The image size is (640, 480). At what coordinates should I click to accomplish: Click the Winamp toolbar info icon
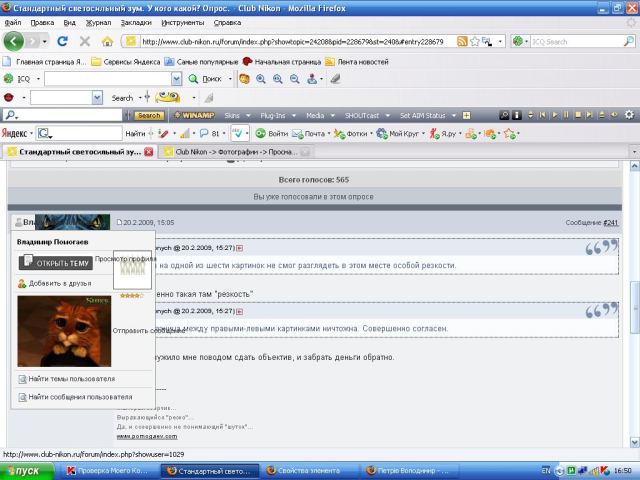[x=517, y=116]
